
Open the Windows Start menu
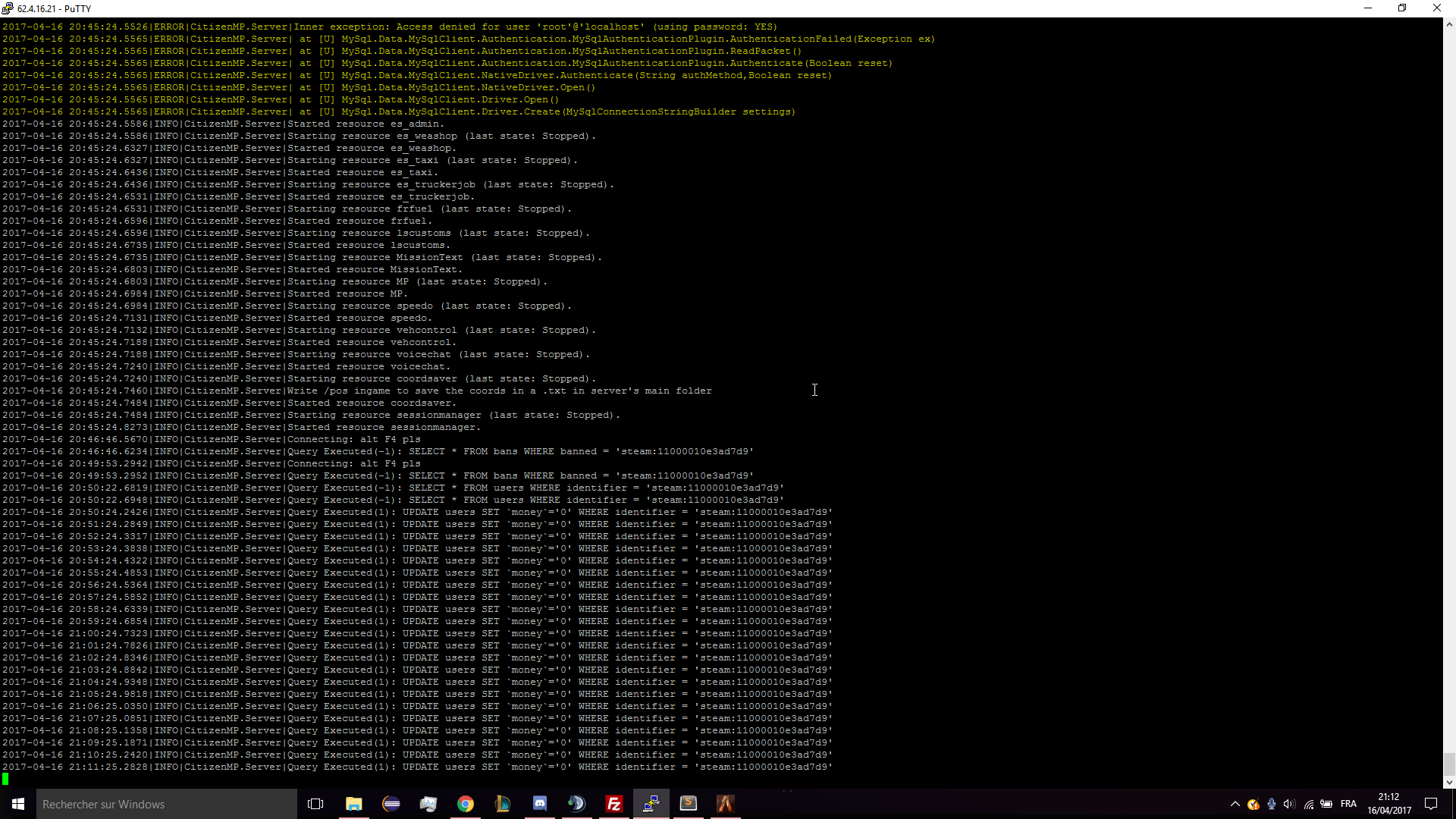(x=18, y=804)
